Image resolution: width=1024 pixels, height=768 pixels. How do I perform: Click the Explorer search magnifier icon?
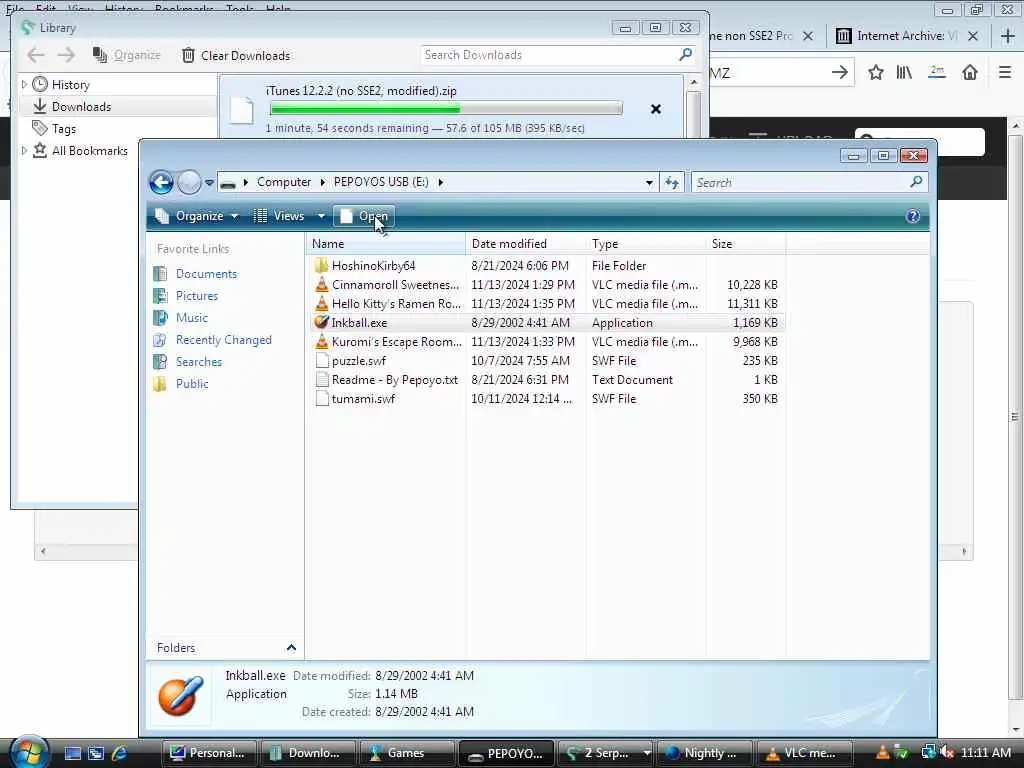pos(916,182)
